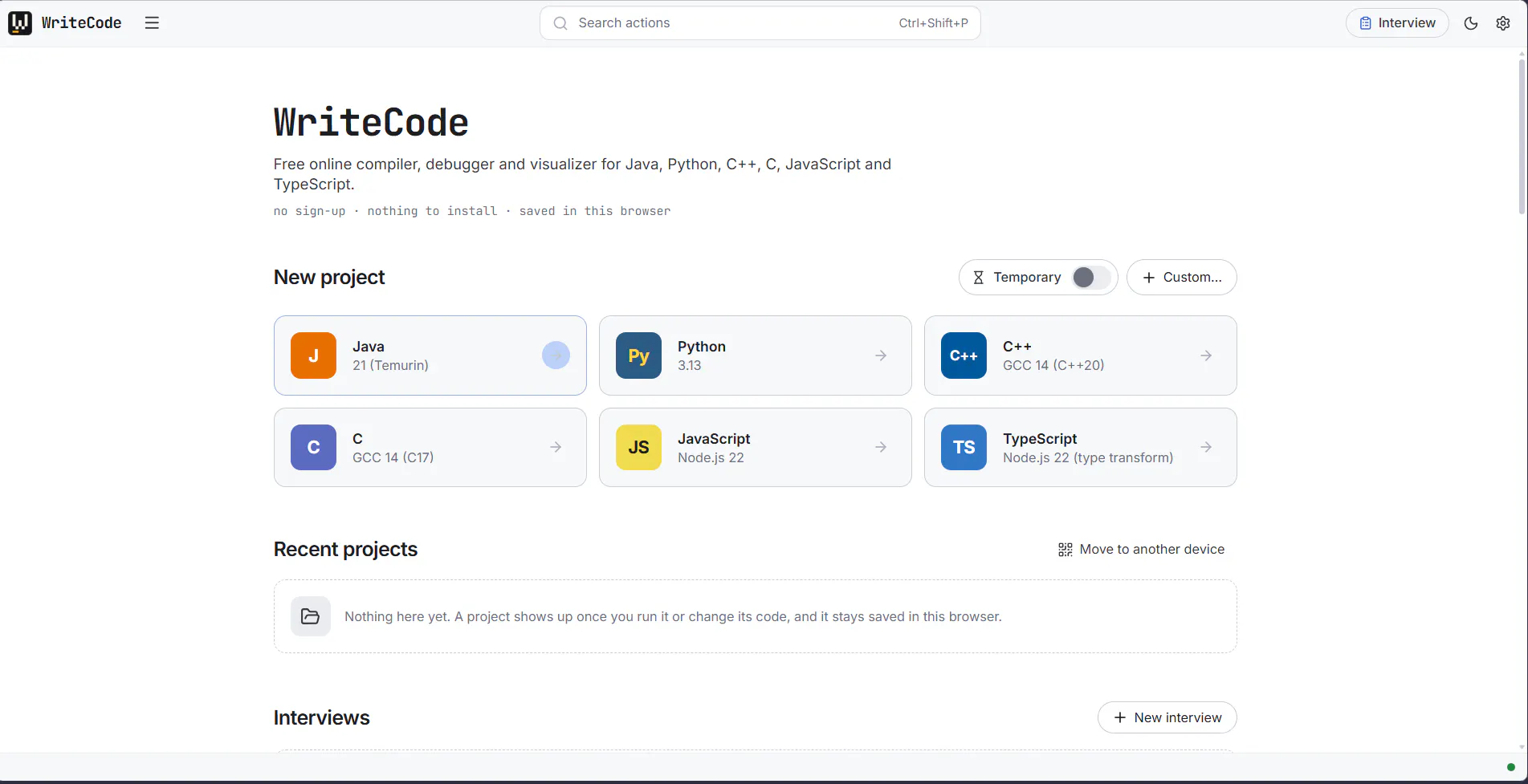Click the Custom... project button
This screenshot has height=784, width=1528.
click(1181, 278)
